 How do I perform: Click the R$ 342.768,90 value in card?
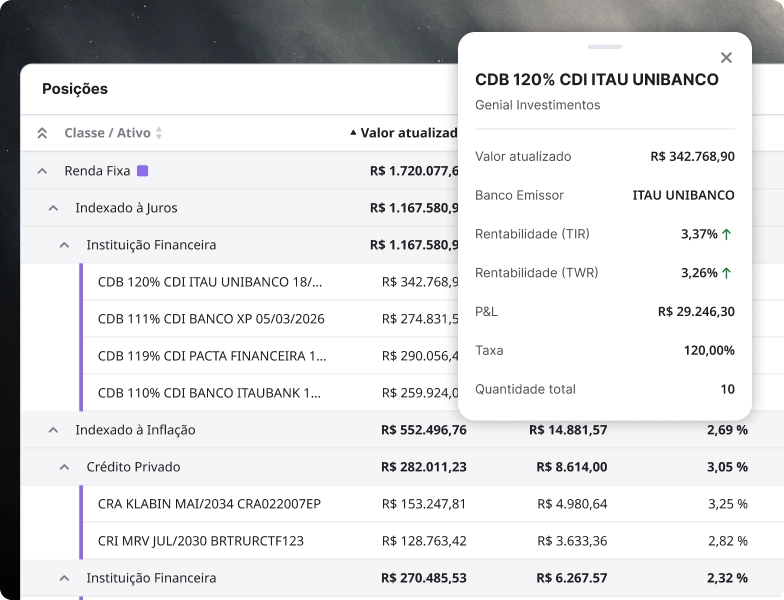692,156
